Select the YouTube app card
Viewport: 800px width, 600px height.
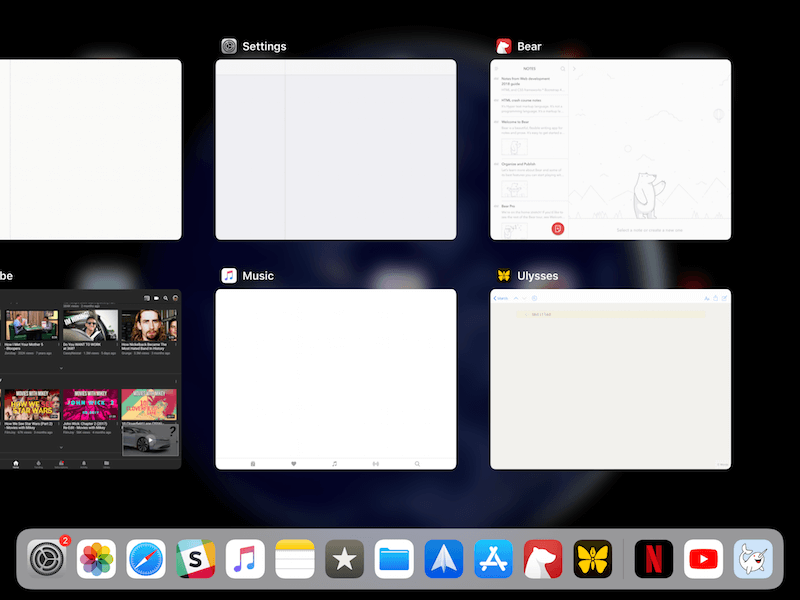click(x=90, y=380)
